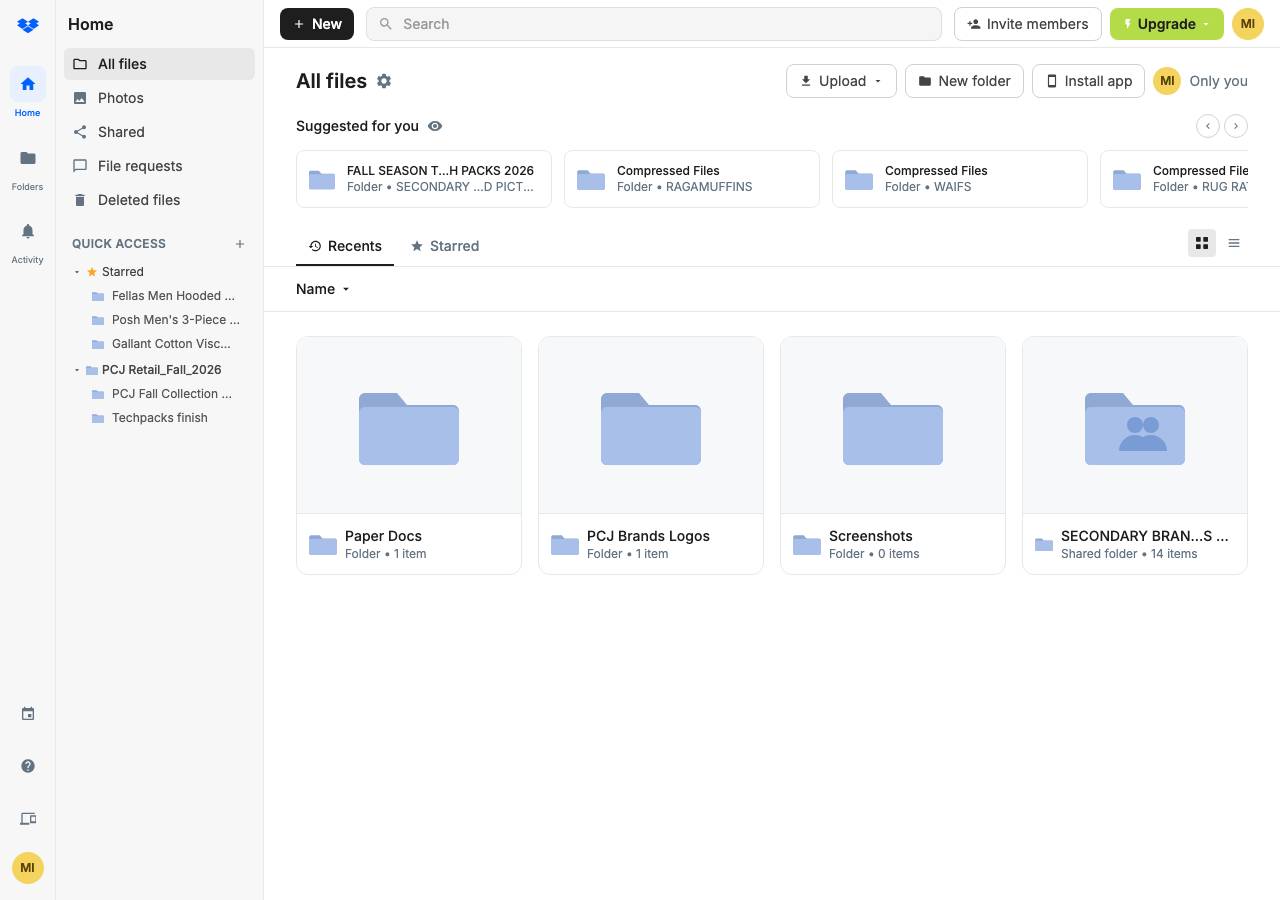Open the MI profile avatar top right
1280x900 pixels.
pos(1248,24)
